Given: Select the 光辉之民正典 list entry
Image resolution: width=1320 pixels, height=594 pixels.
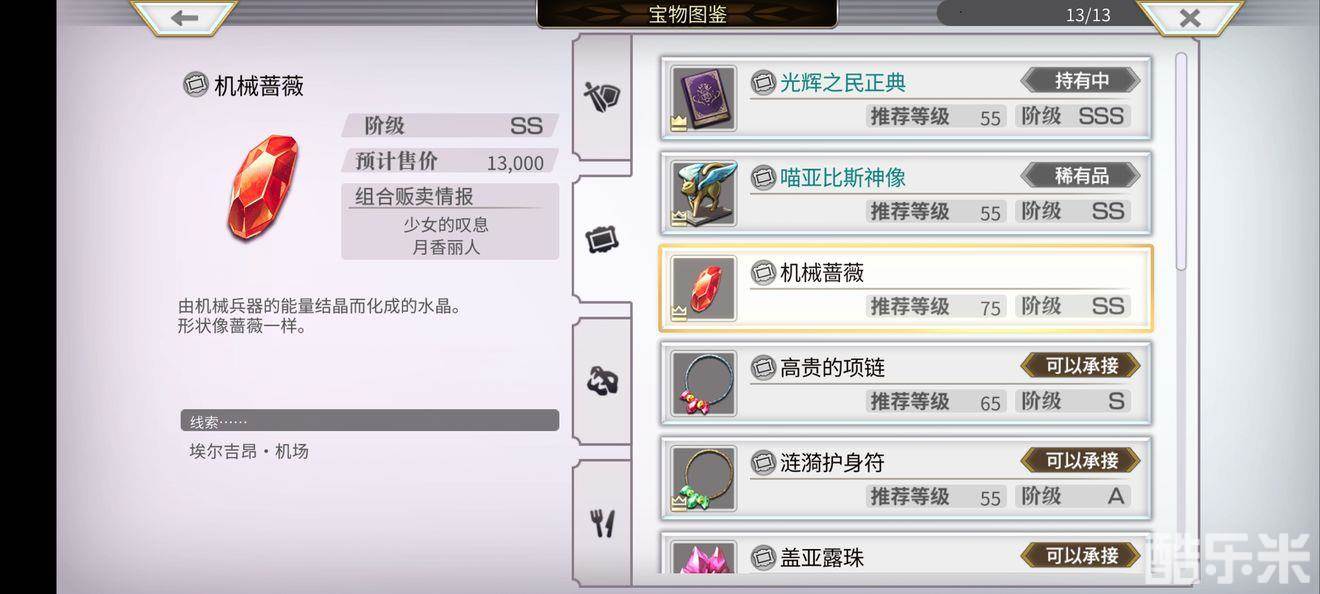Looking at the screenshot, I should [906, 98].
